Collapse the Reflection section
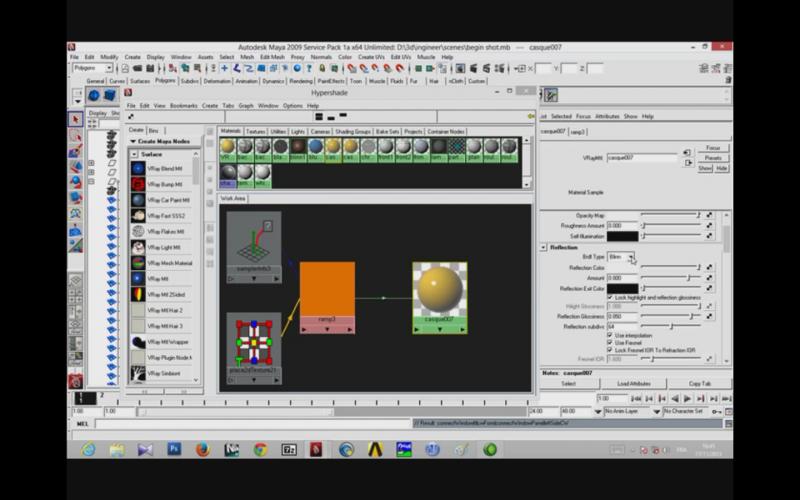 [x=543, y=247]
